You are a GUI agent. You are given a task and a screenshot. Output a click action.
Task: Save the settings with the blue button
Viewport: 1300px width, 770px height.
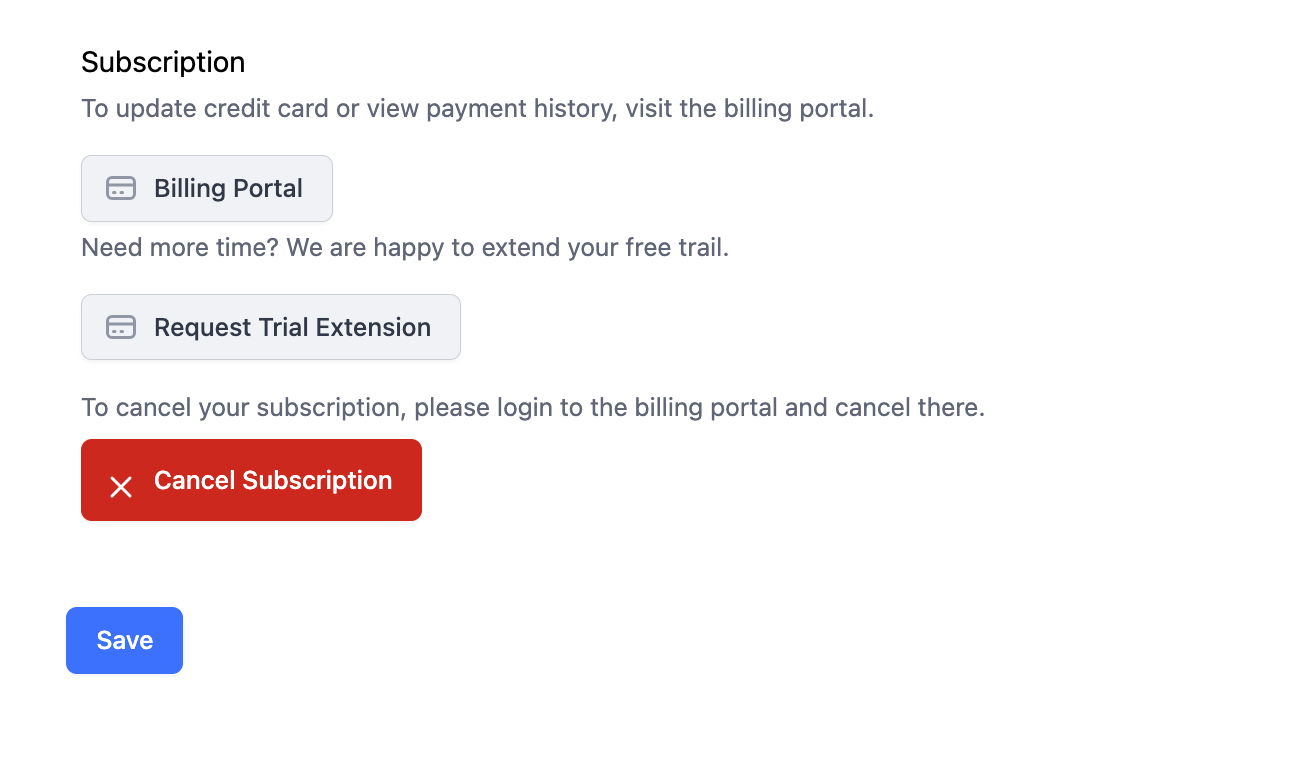click(124, 640)
